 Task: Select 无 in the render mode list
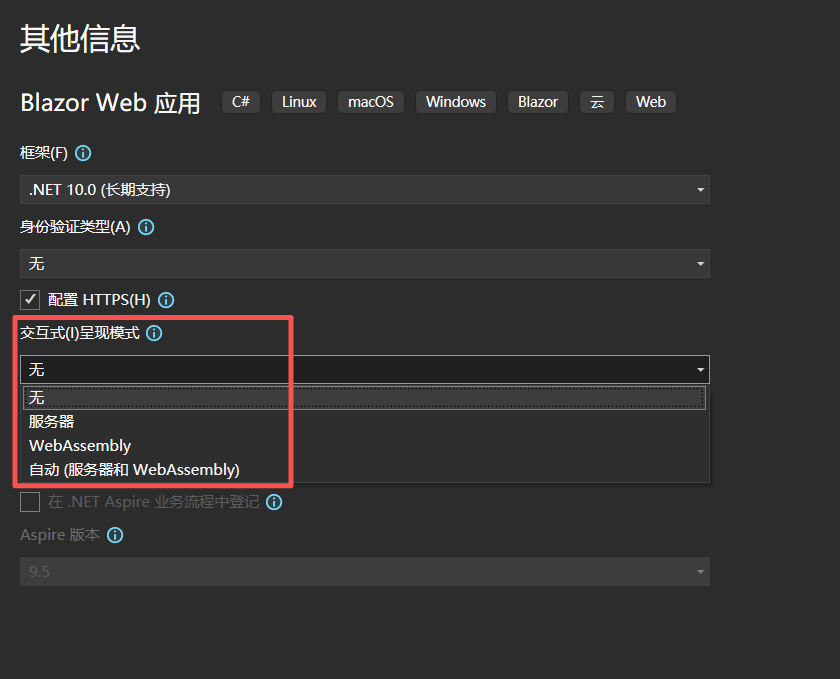point(364,398)
